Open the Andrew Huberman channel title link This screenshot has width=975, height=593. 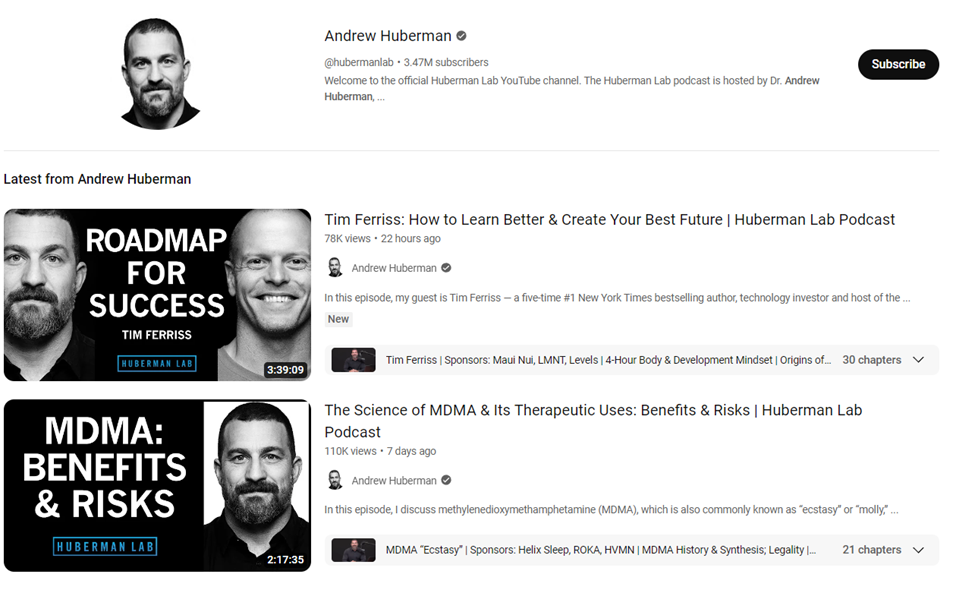(x=387, y=36)
